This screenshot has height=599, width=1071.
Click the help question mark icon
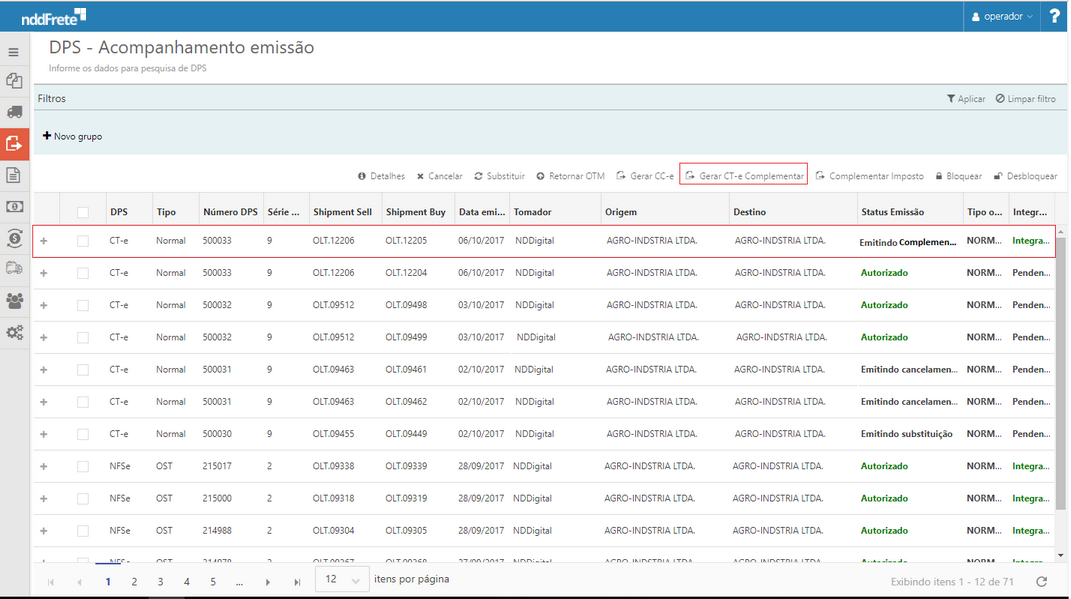click(1054, 16)
